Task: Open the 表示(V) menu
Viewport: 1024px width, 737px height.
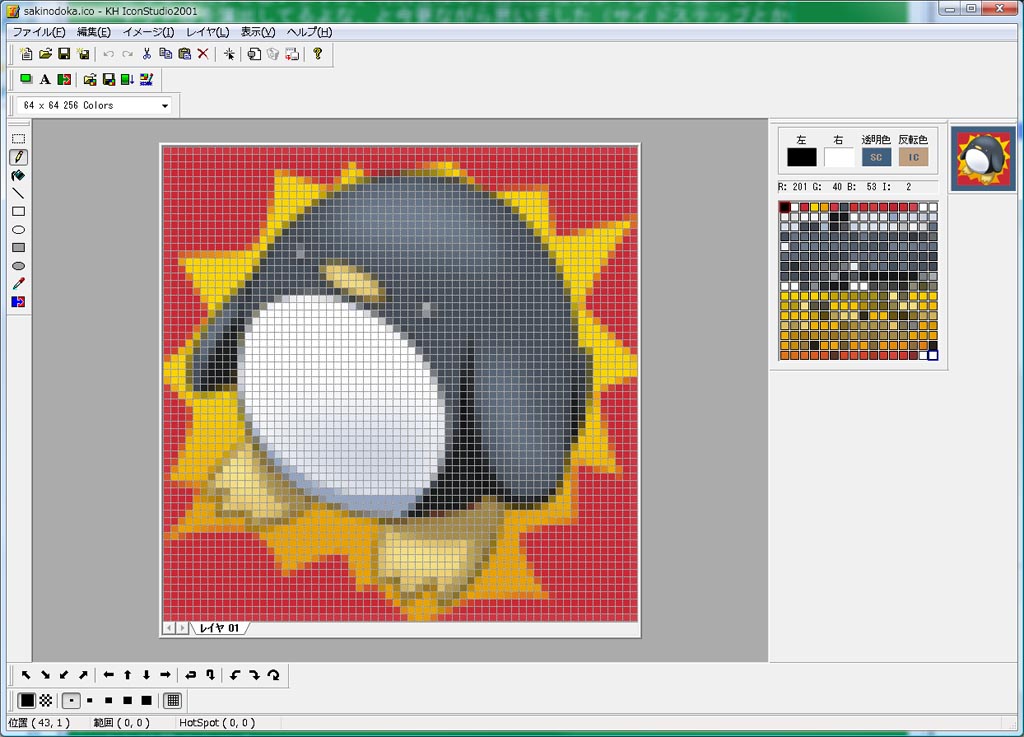Action: click(258, 31)
